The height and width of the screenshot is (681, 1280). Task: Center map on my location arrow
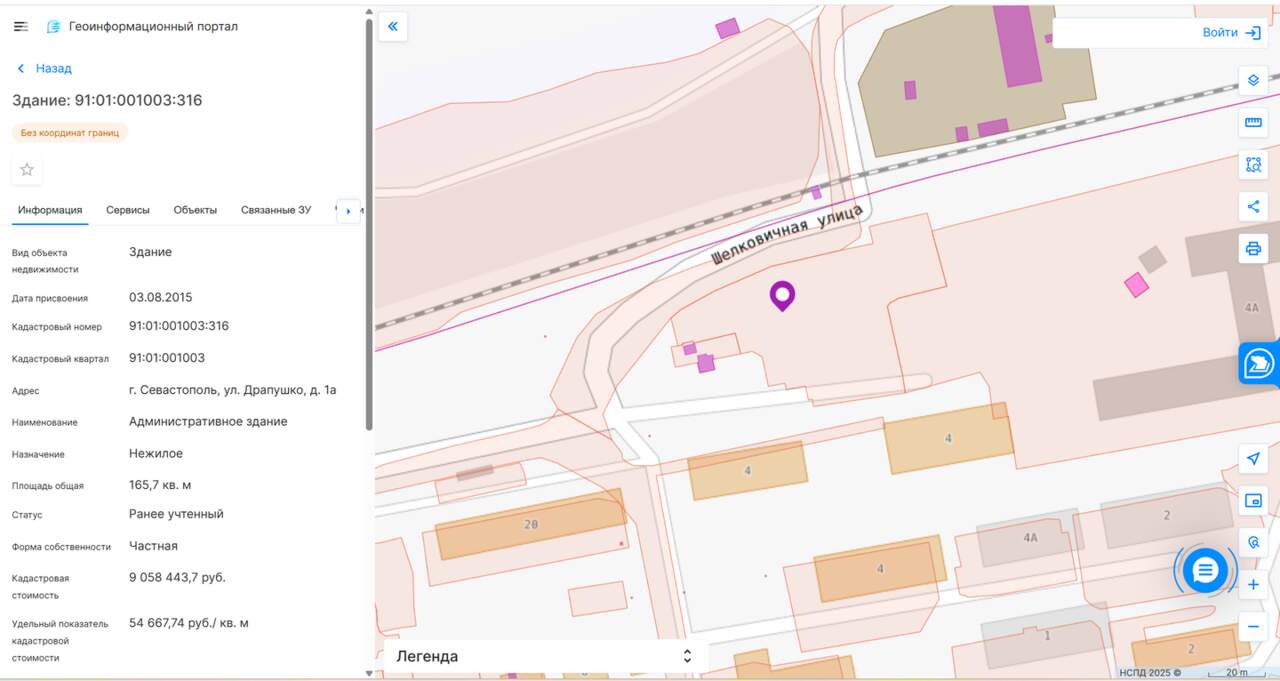pyautogui.click(x=1253, y=459)
